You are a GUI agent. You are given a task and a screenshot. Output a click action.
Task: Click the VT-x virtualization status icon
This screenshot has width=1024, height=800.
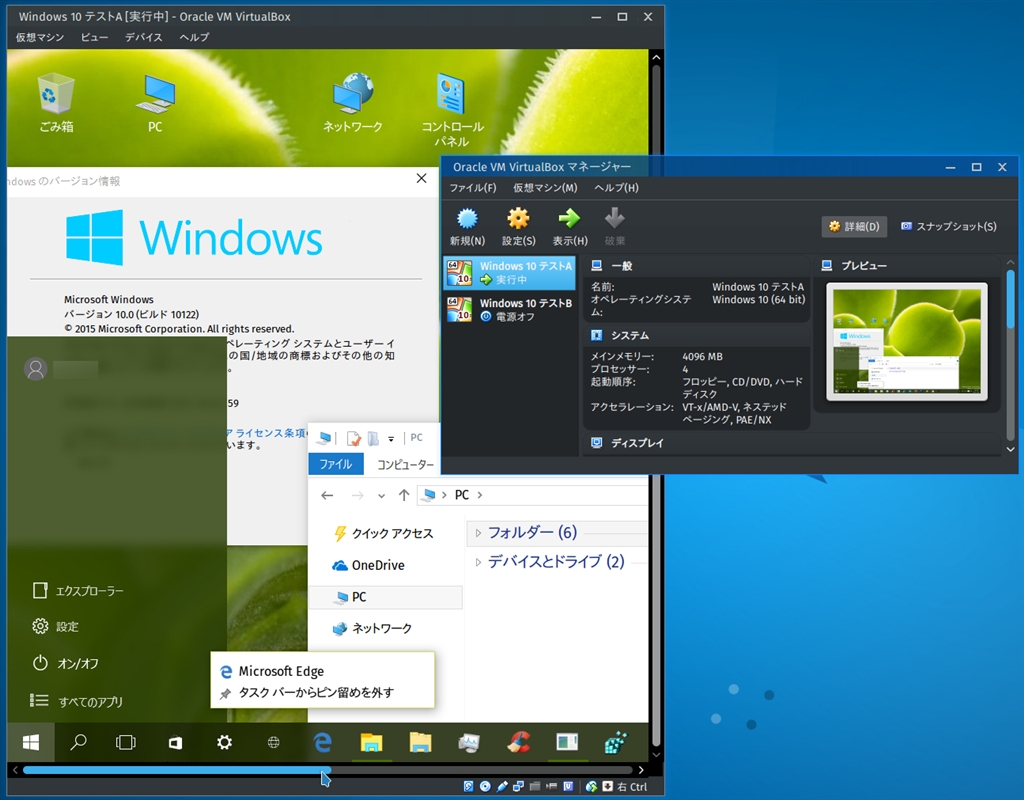click(x=568, y=786)
